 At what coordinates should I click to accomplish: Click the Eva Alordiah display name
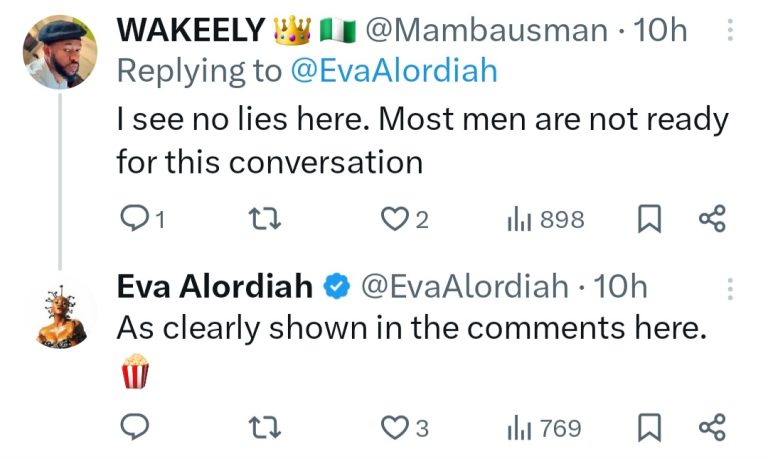pos(214,287)
